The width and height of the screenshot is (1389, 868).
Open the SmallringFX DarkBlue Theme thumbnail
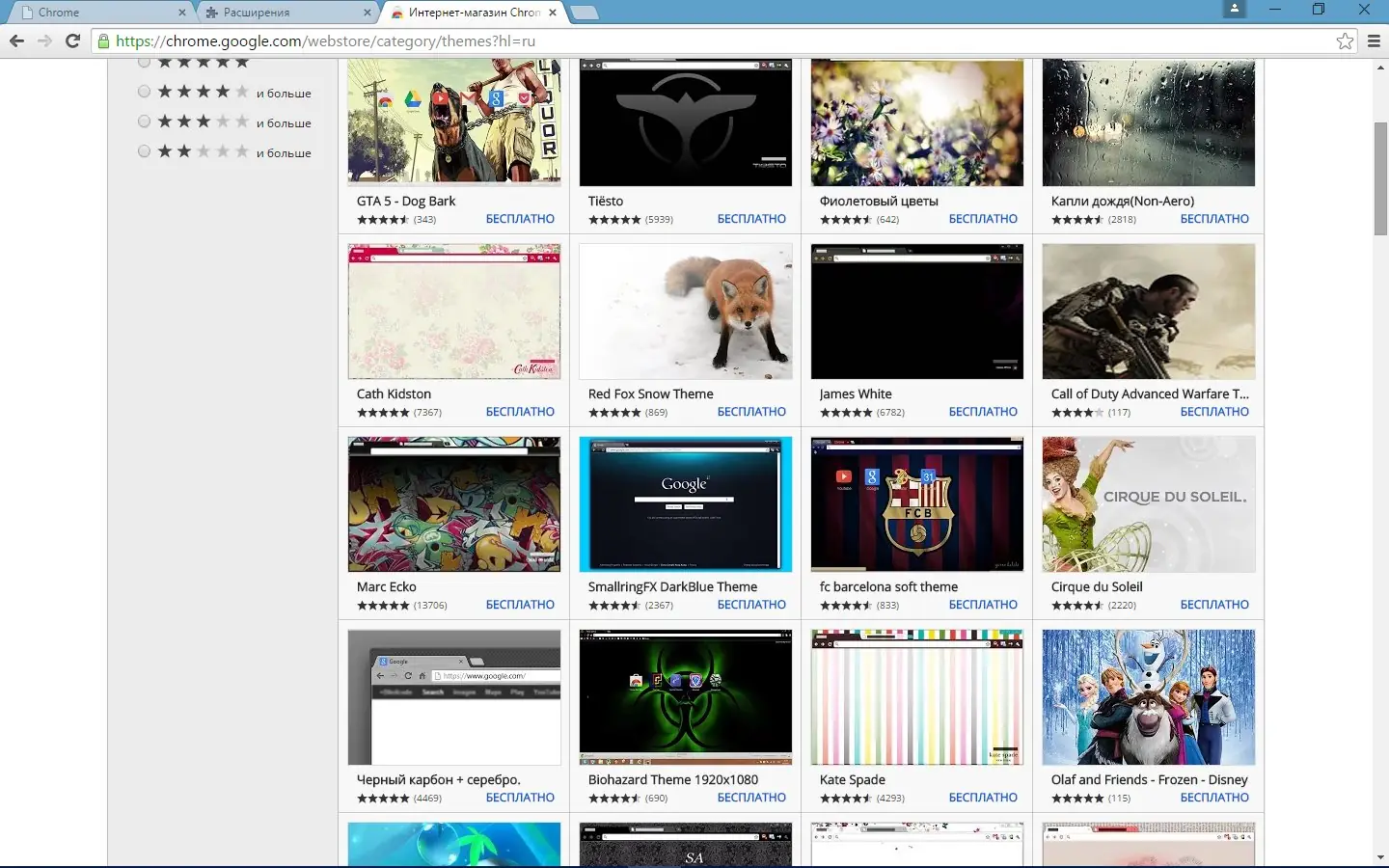(686, 504)
